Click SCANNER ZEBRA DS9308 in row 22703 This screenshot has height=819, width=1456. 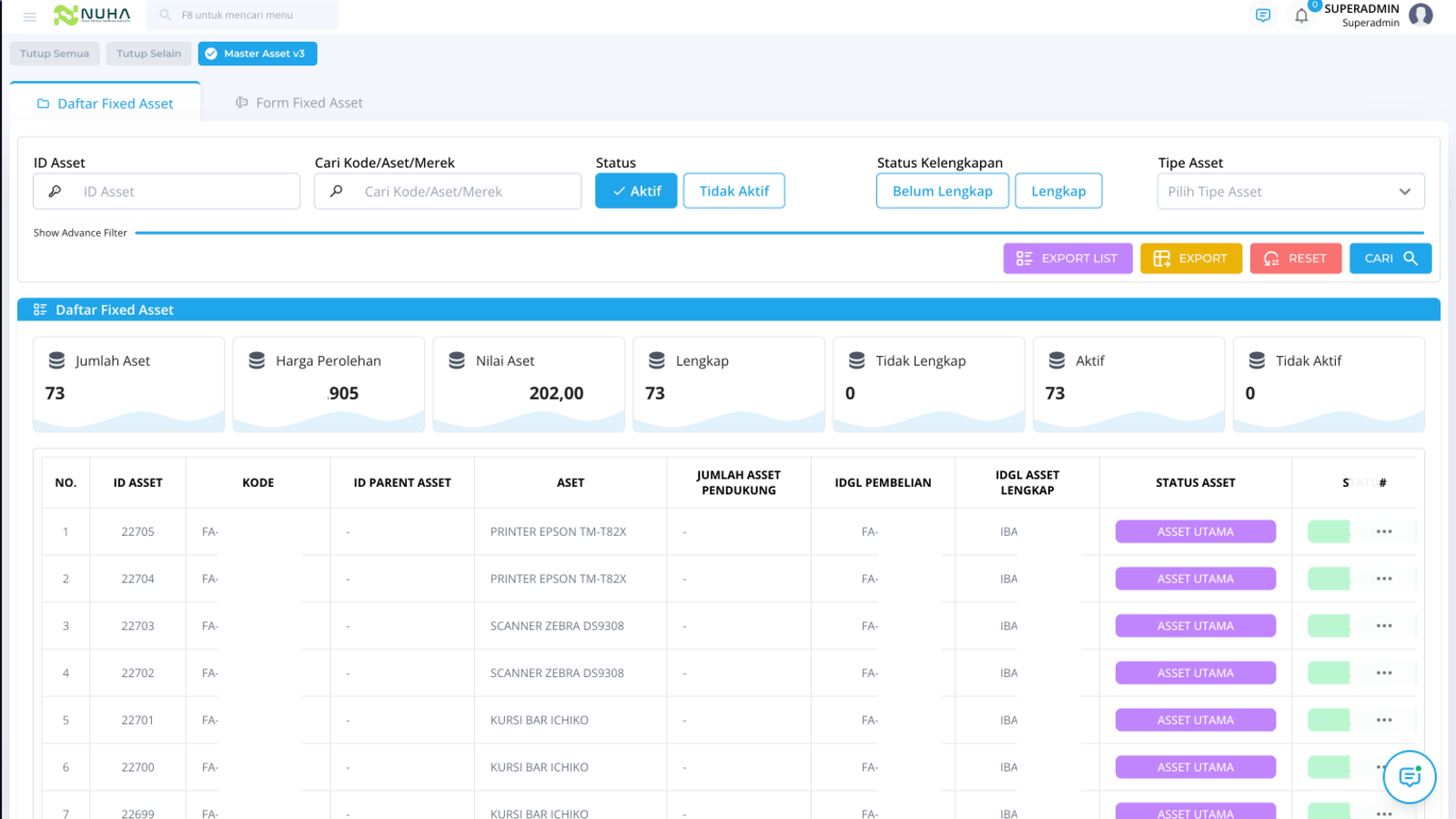[557, 626]
